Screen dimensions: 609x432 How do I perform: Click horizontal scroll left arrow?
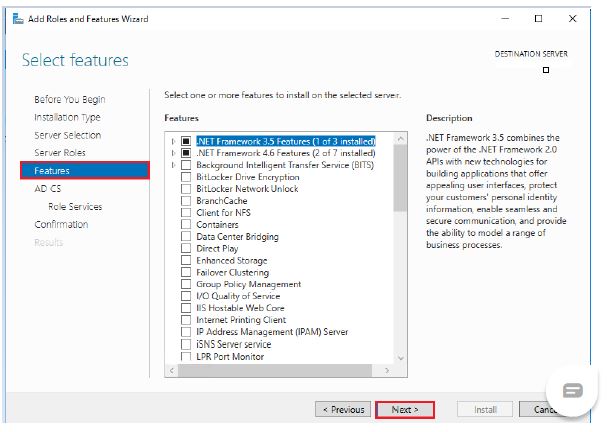point(171,371)
